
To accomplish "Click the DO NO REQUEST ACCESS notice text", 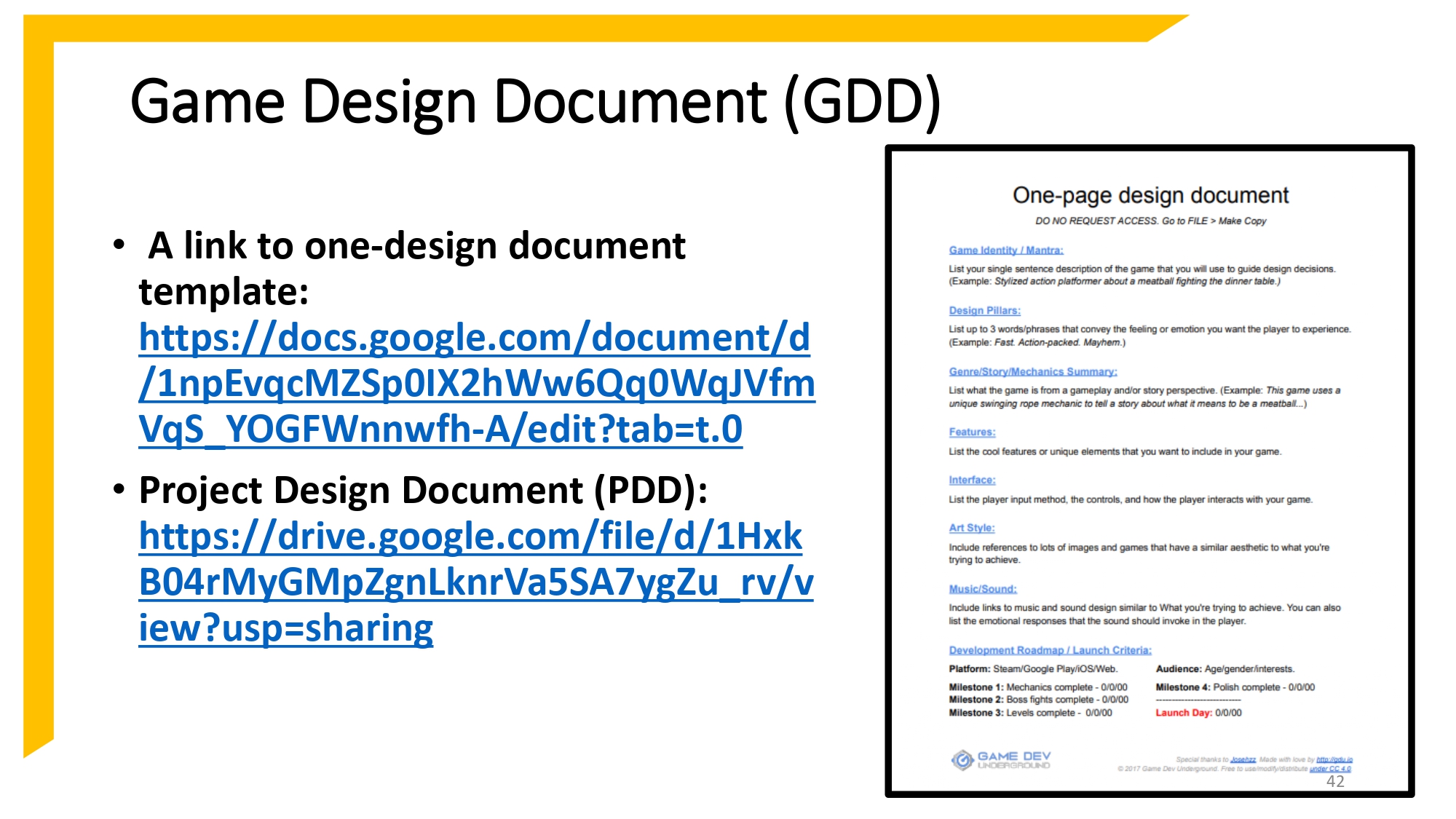I will point(1150,221).
